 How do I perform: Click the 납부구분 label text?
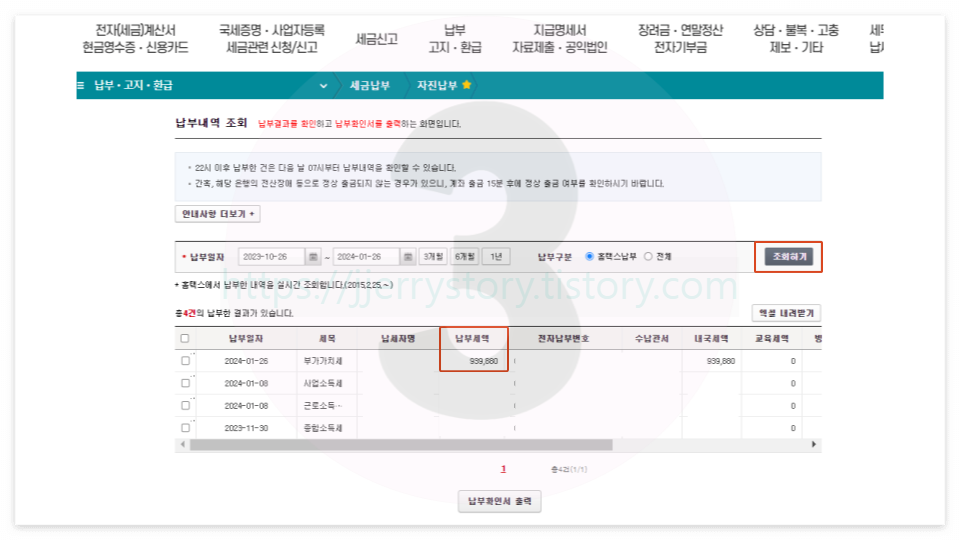pos(555,257)
